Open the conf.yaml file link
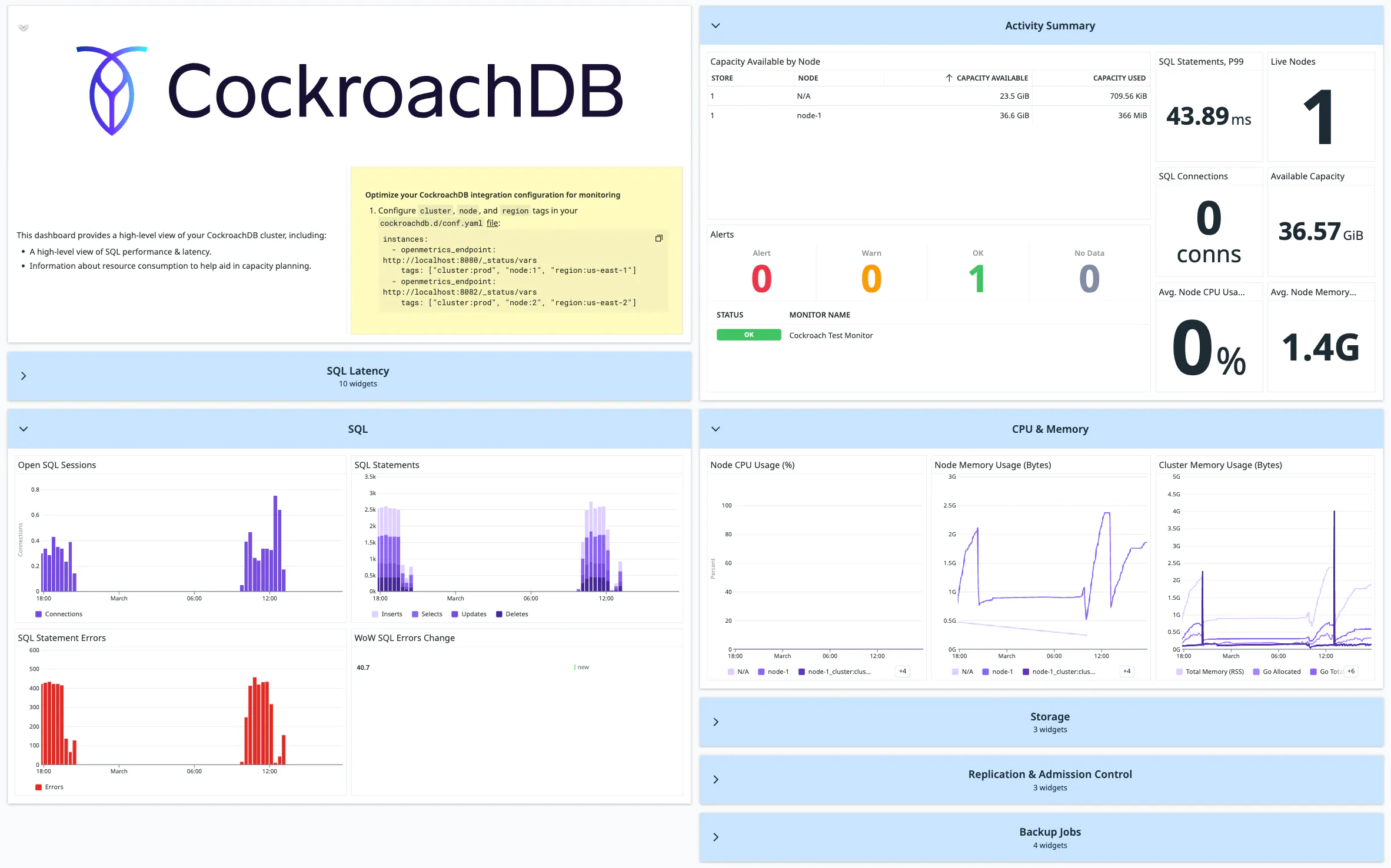1391x868 pixels. 493,223
